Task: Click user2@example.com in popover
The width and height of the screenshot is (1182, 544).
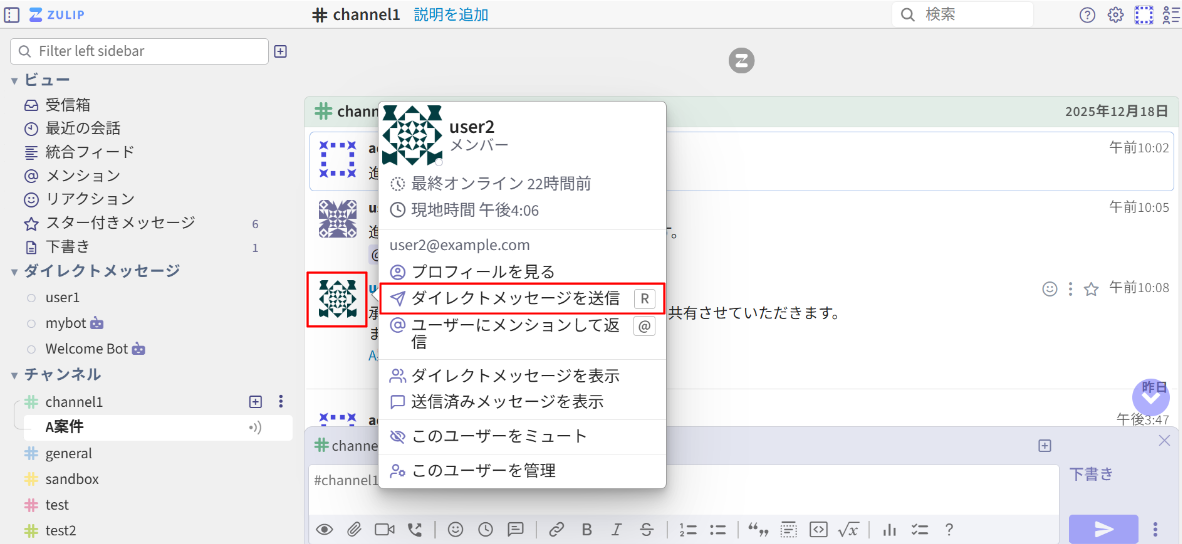Action: tap(460, 245)
